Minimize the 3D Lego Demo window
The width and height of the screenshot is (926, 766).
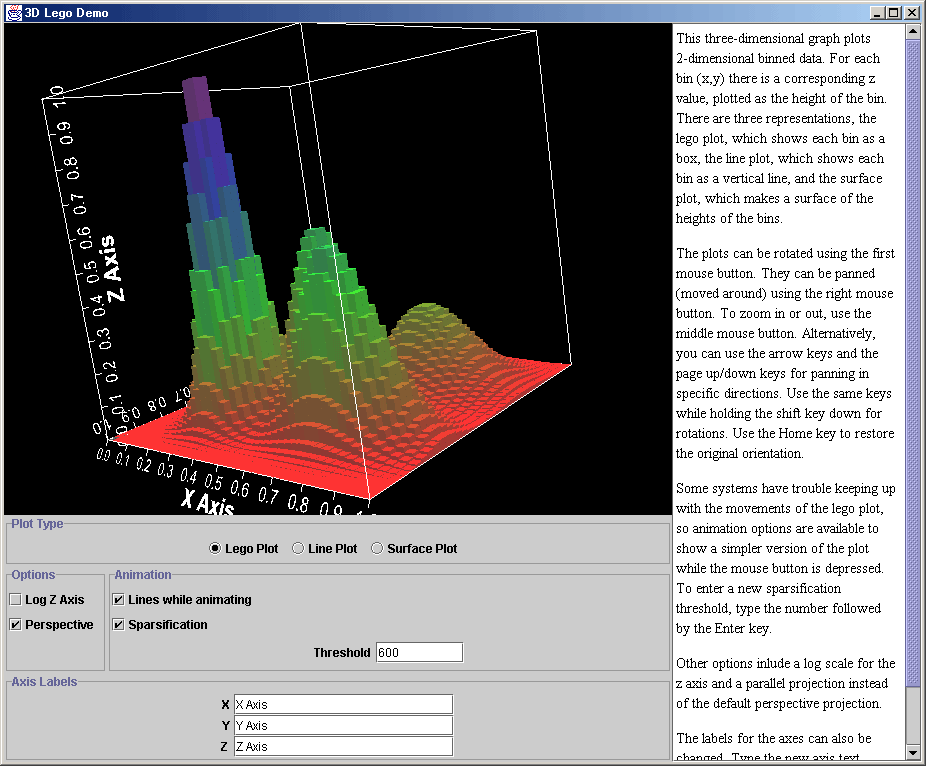pyautogui.click(x=877, y=13)
